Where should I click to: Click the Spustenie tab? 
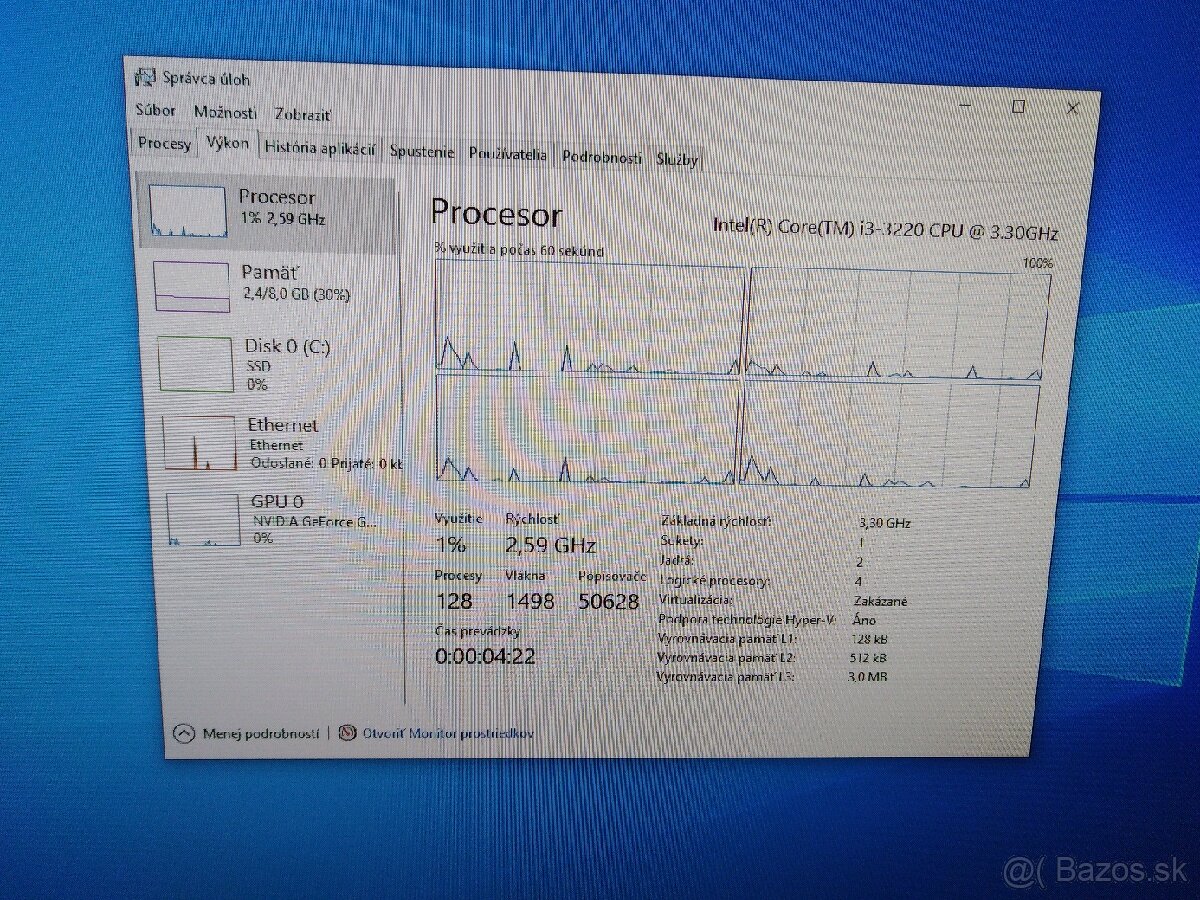coord(422,152)
